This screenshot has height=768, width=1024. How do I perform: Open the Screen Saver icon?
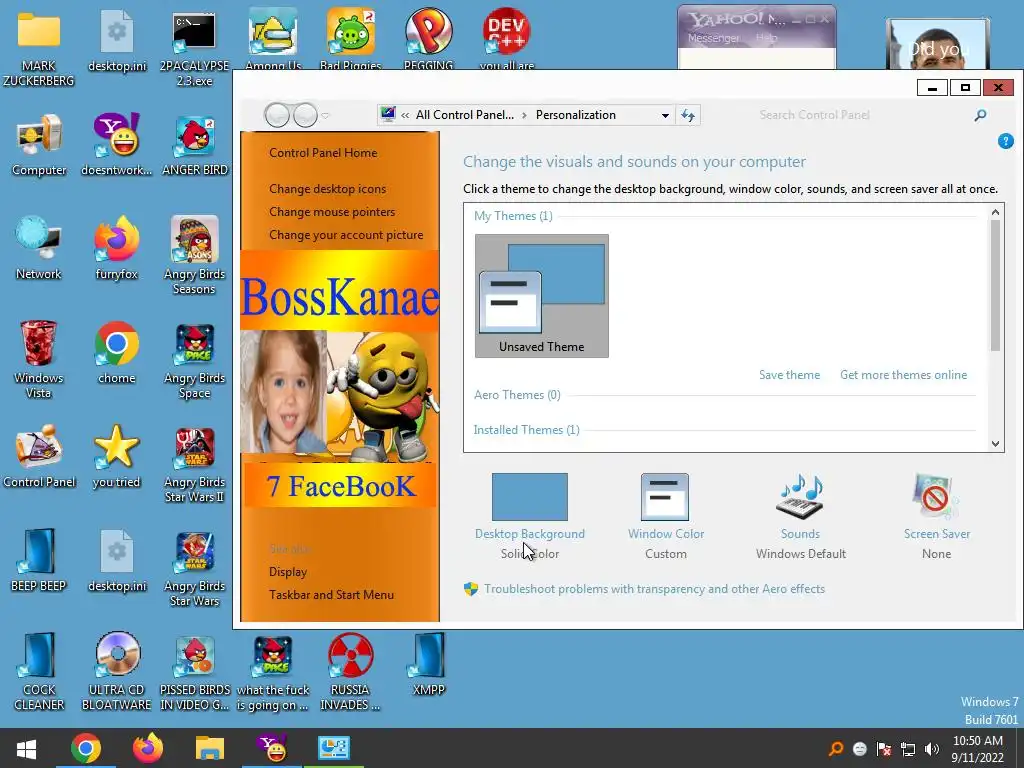(x=936, y=497)
